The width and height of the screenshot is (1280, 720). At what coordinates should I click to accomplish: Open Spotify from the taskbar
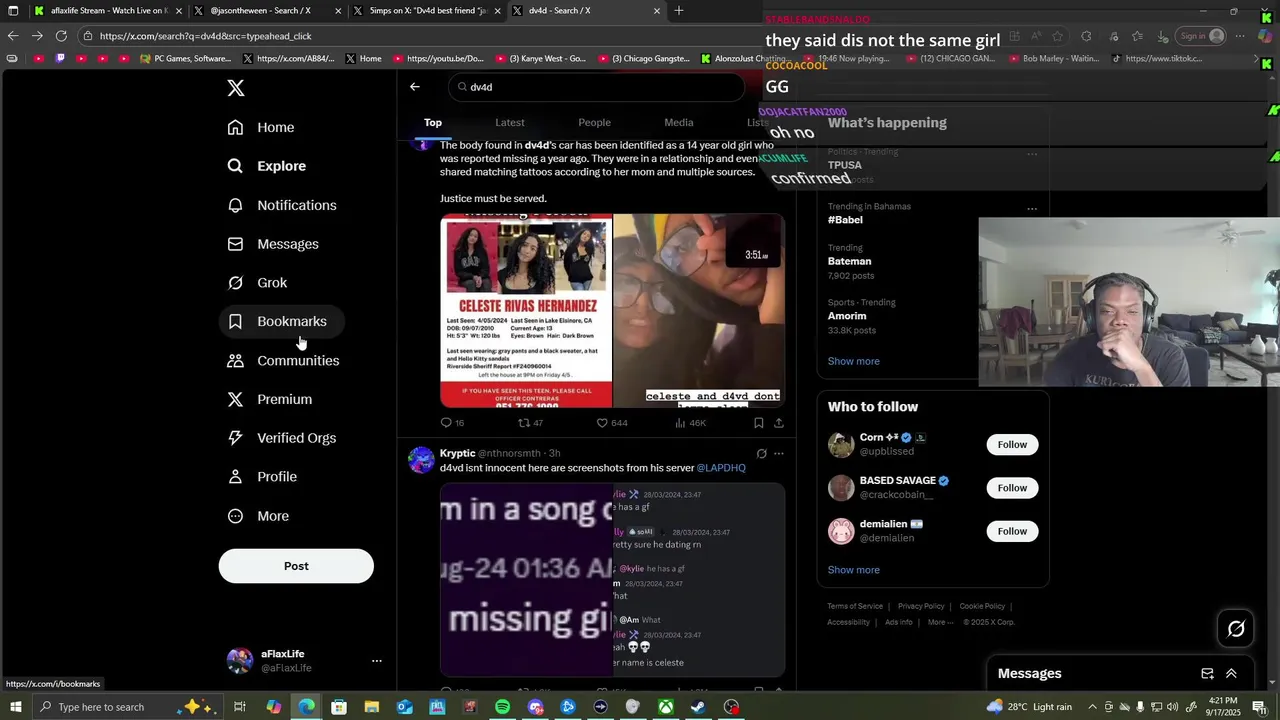coord(502,707)
